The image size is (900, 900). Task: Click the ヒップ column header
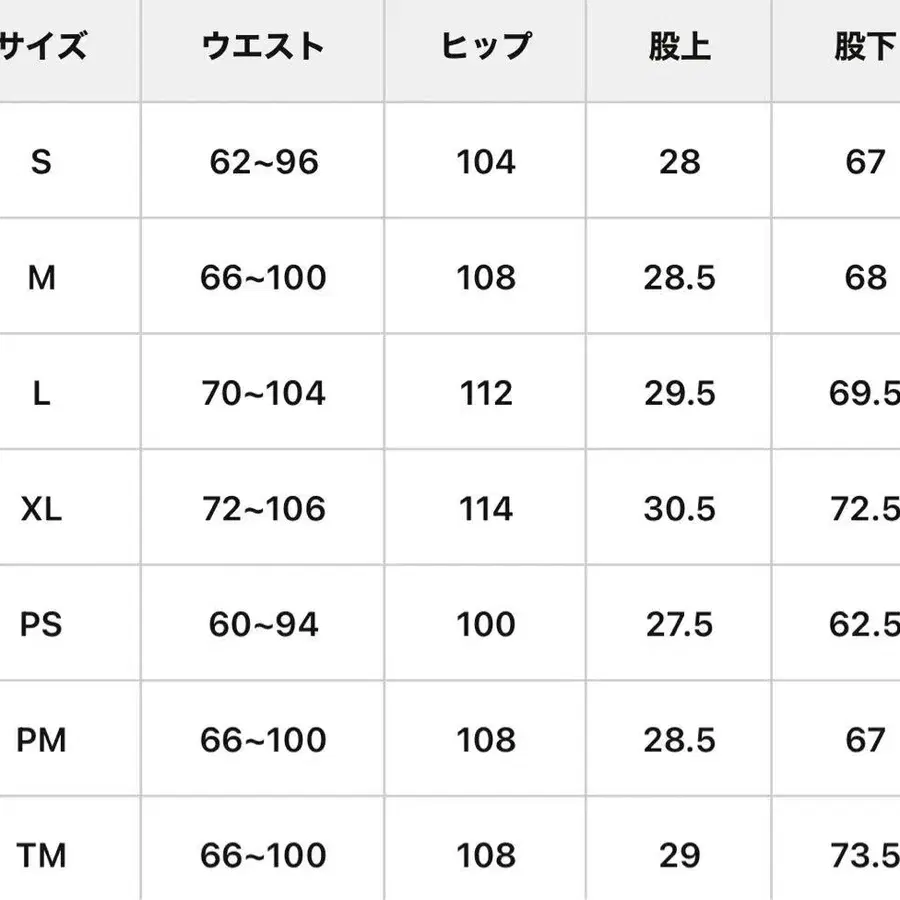coord(486,47)
